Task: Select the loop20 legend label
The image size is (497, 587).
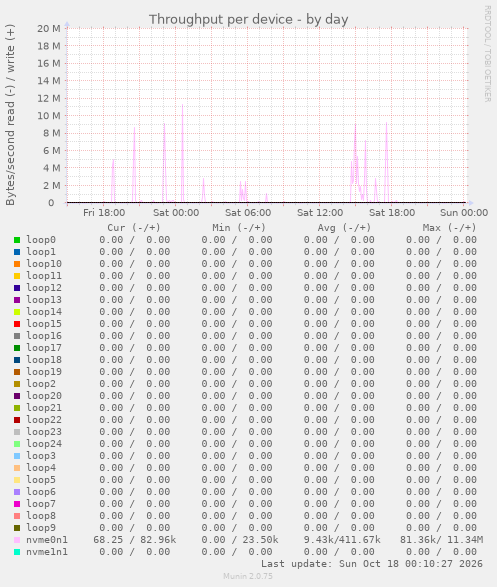Action: point(44,396)
